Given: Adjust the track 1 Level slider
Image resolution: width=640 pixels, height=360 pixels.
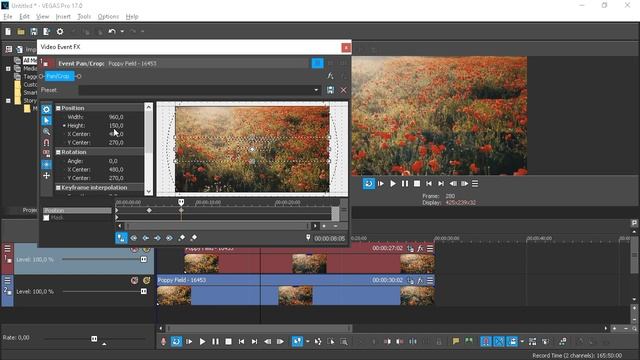Looking at the screenshot, I should pyautogui.click(x=144, y=260).
